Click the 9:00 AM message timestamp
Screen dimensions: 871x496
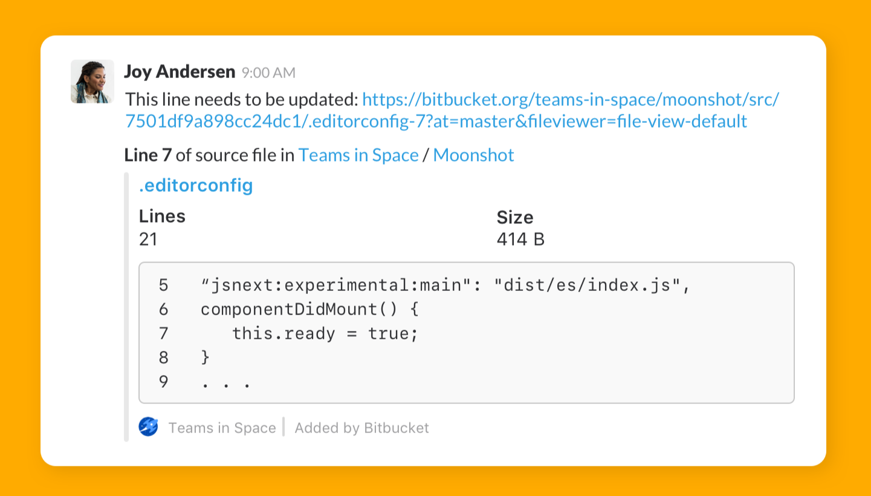point(268,73)
